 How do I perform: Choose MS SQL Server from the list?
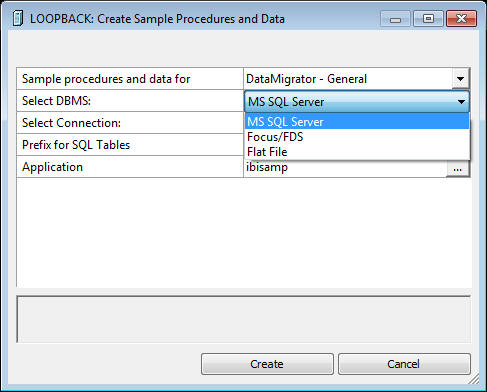pyautogui.click(x=357, y=122)
